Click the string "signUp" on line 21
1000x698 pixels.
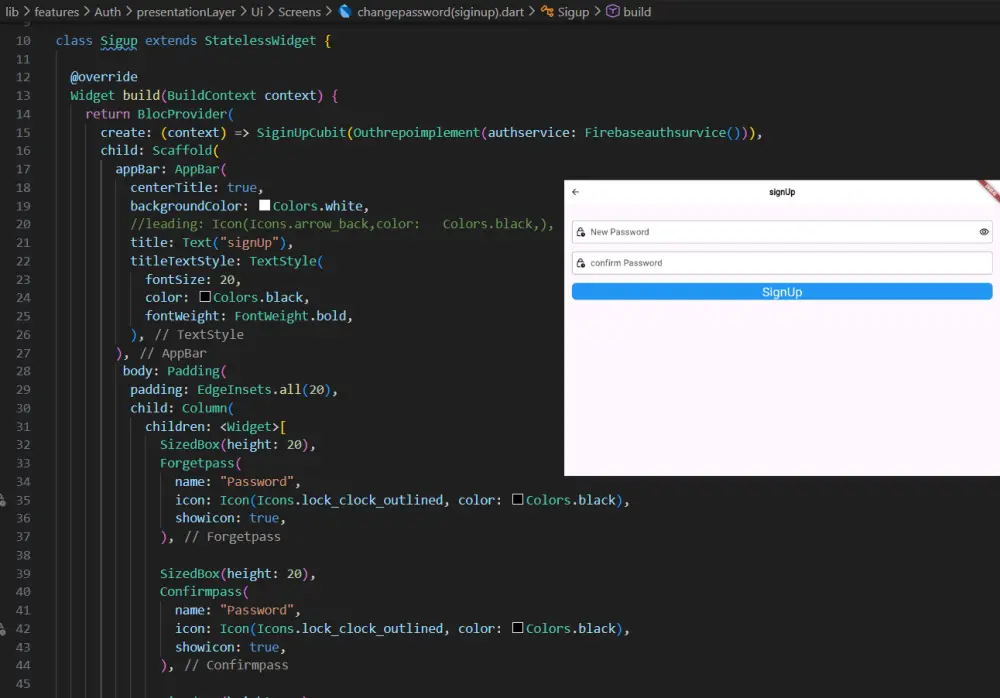click(249, 242)
